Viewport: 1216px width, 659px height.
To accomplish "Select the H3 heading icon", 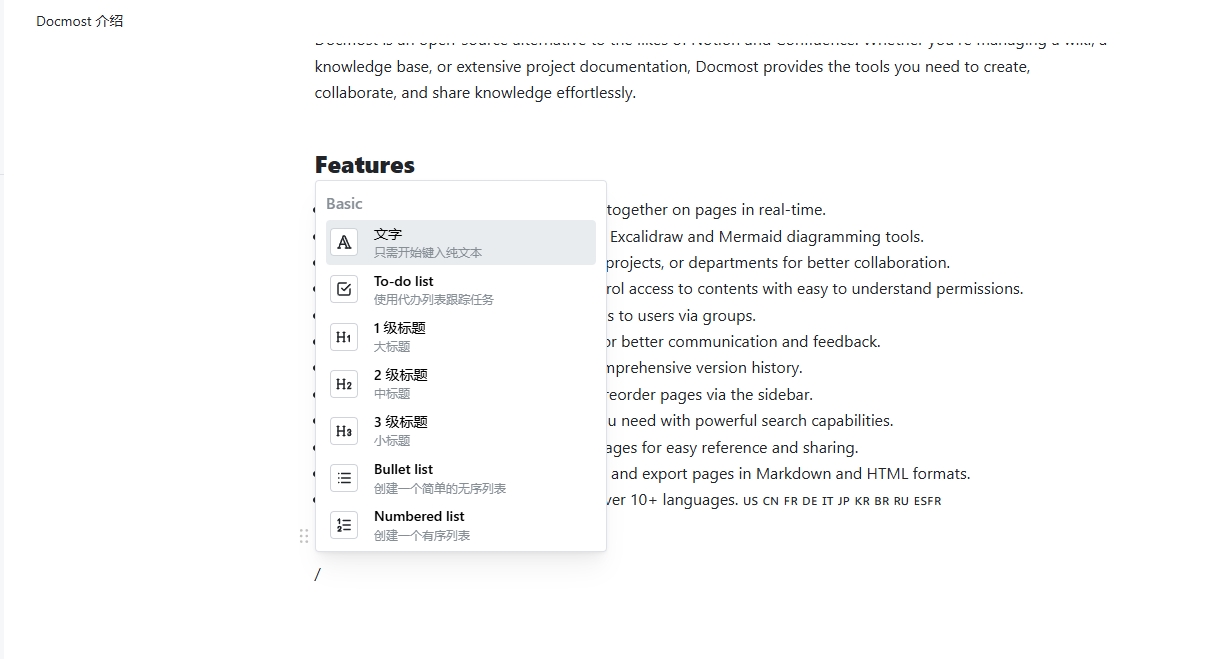I will point(344,431).
